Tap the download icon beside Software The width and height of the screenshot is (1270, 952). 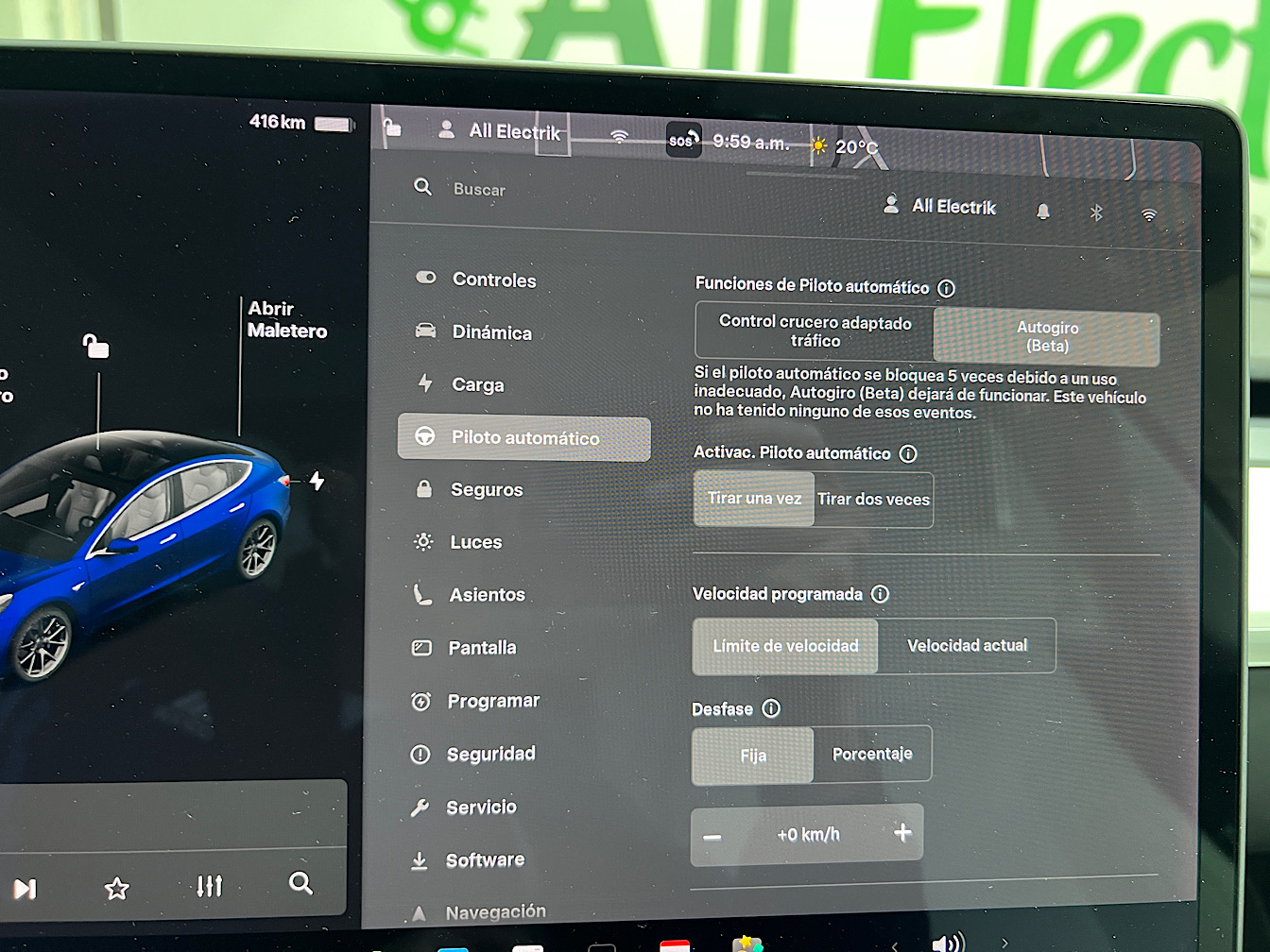pyautogui.click(x=419, y=860)
